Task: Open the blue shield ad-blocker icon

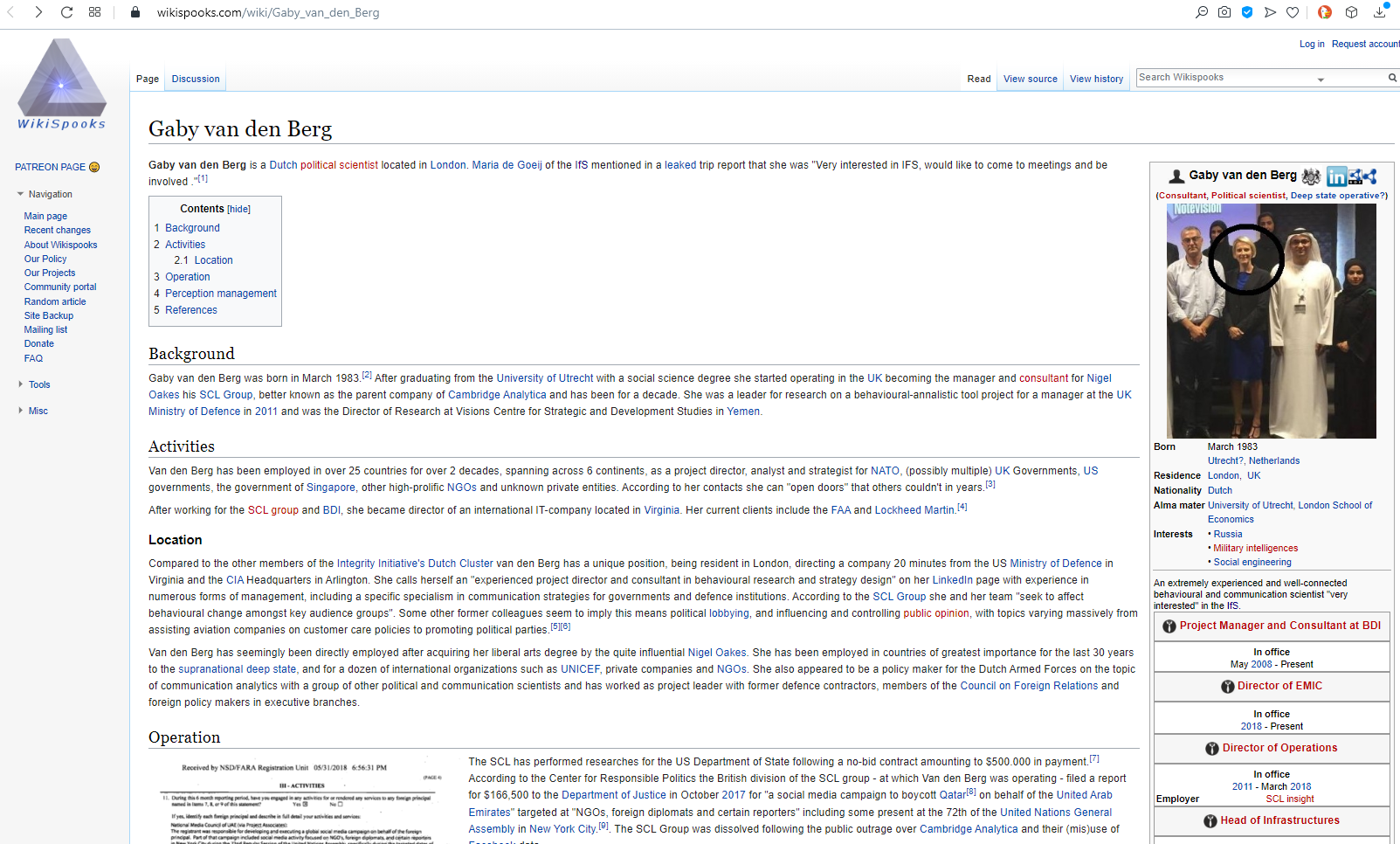Action: point(1247,12)
